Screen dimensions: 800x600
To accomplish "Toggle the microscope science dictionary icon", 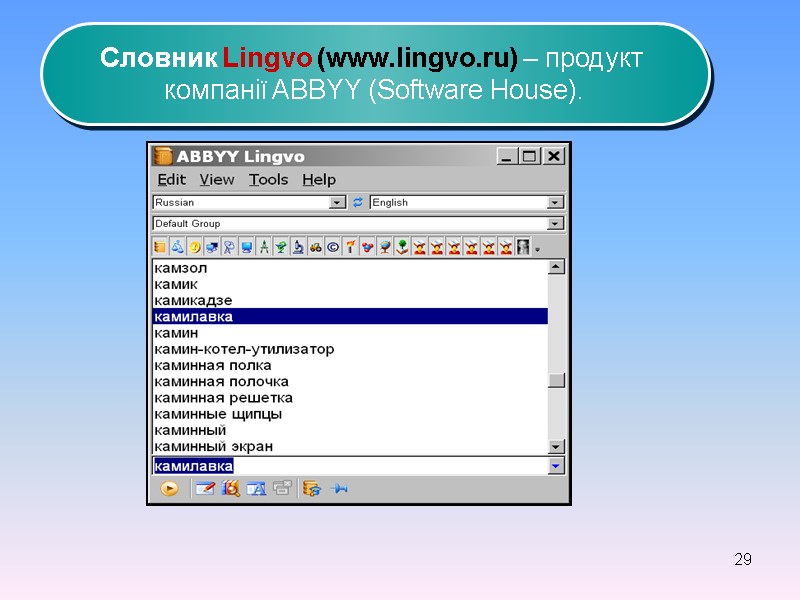I will [298, 247].
